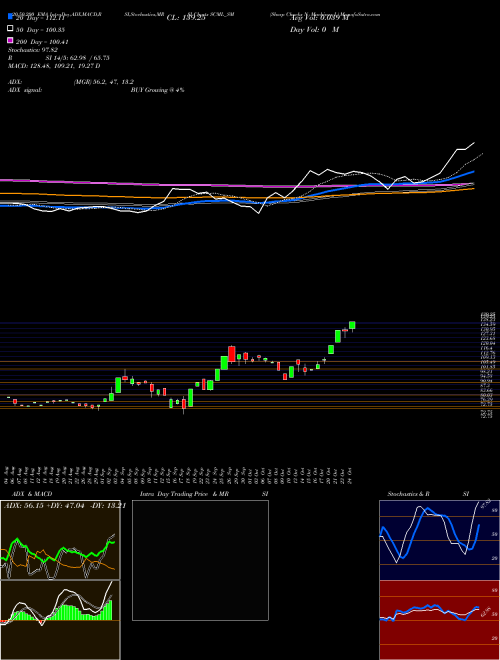Click the 'Day Vol: 0 M' text

tap(314, 30)
